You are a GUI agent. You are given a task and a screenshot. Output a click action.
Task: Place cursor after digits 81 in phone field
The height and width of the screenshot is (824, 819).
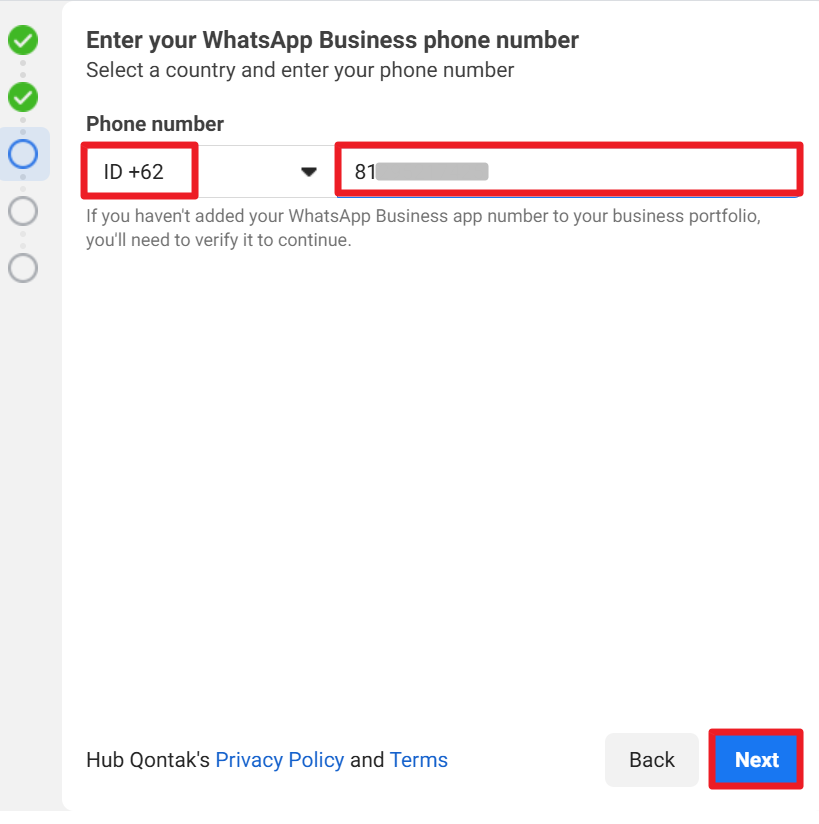point(377,172)
